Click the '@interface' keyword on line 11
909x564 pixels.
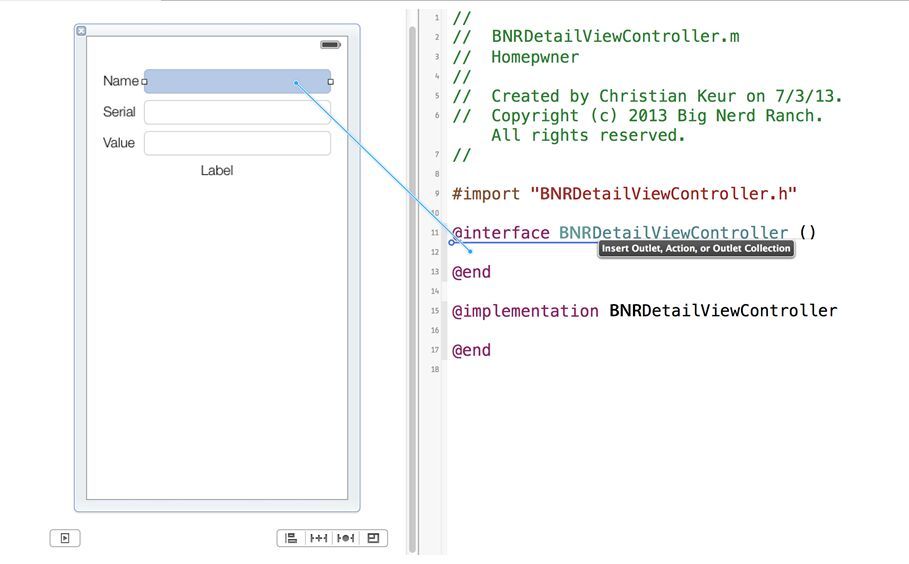tap(501, 233)
